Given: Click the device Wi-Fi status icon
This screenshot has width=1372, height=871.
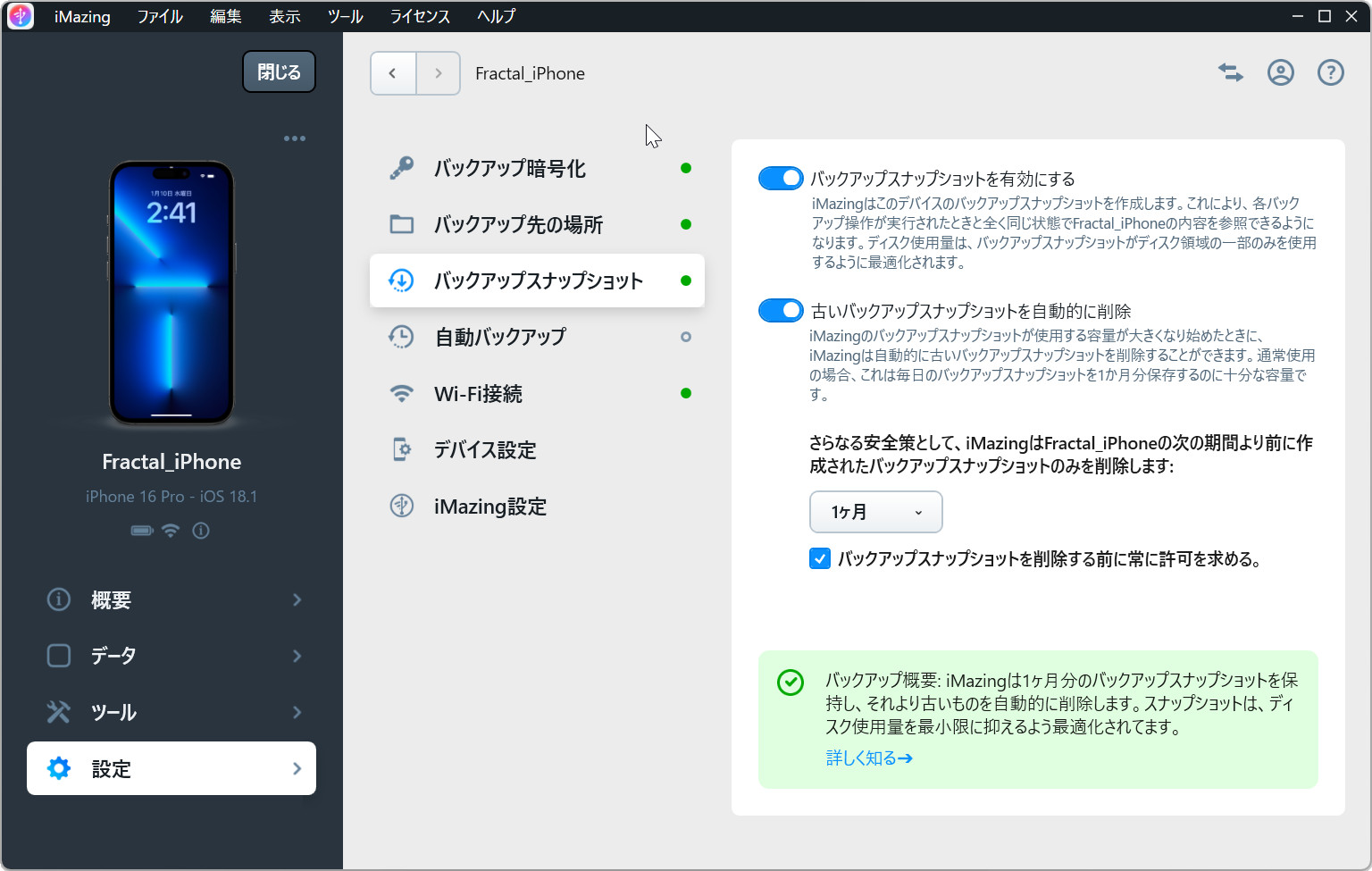Looking at the screenshot, I should (171, 531).
